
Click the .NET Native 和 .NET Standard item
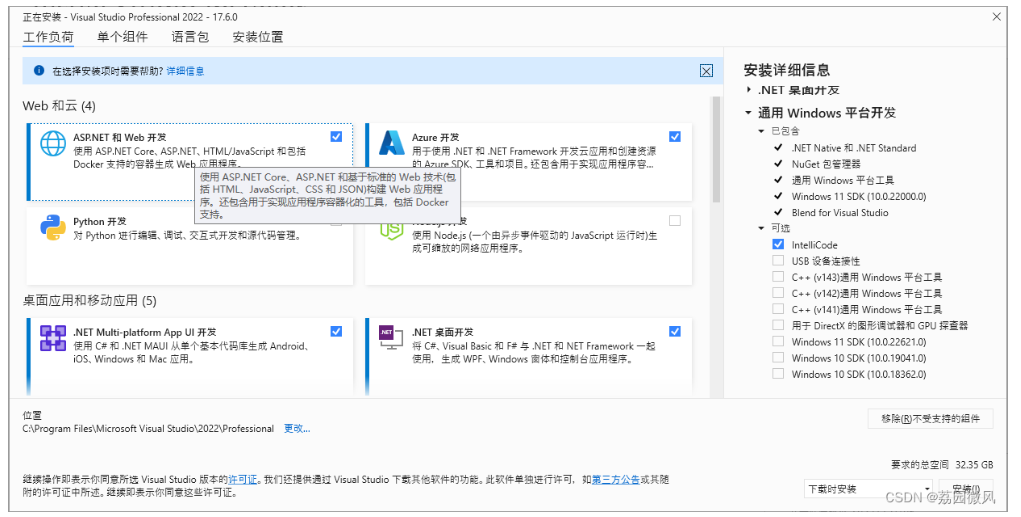click(854, 148)
